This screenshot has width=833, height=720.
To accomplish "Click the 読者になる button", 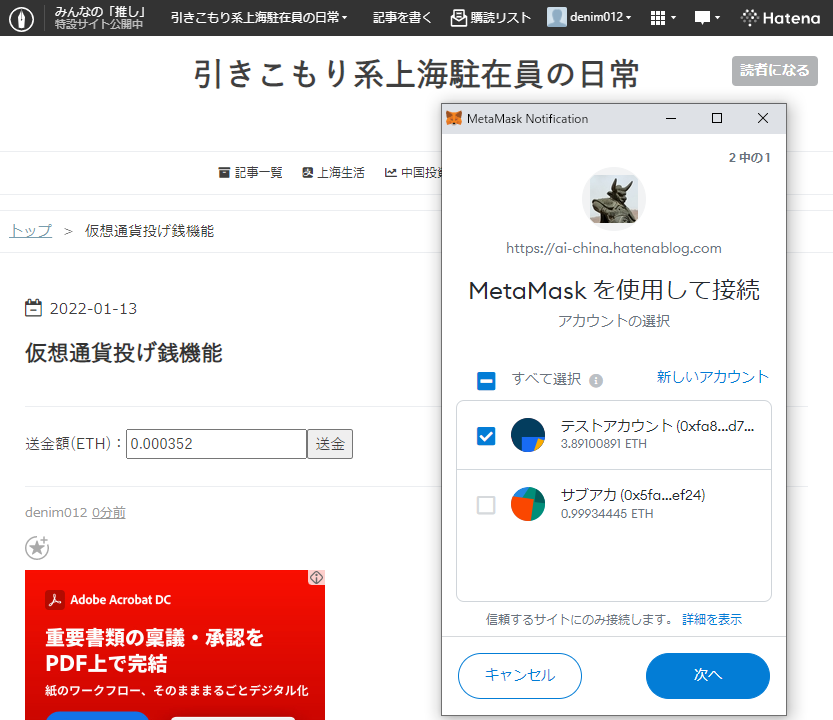I will tap(775, 71).
